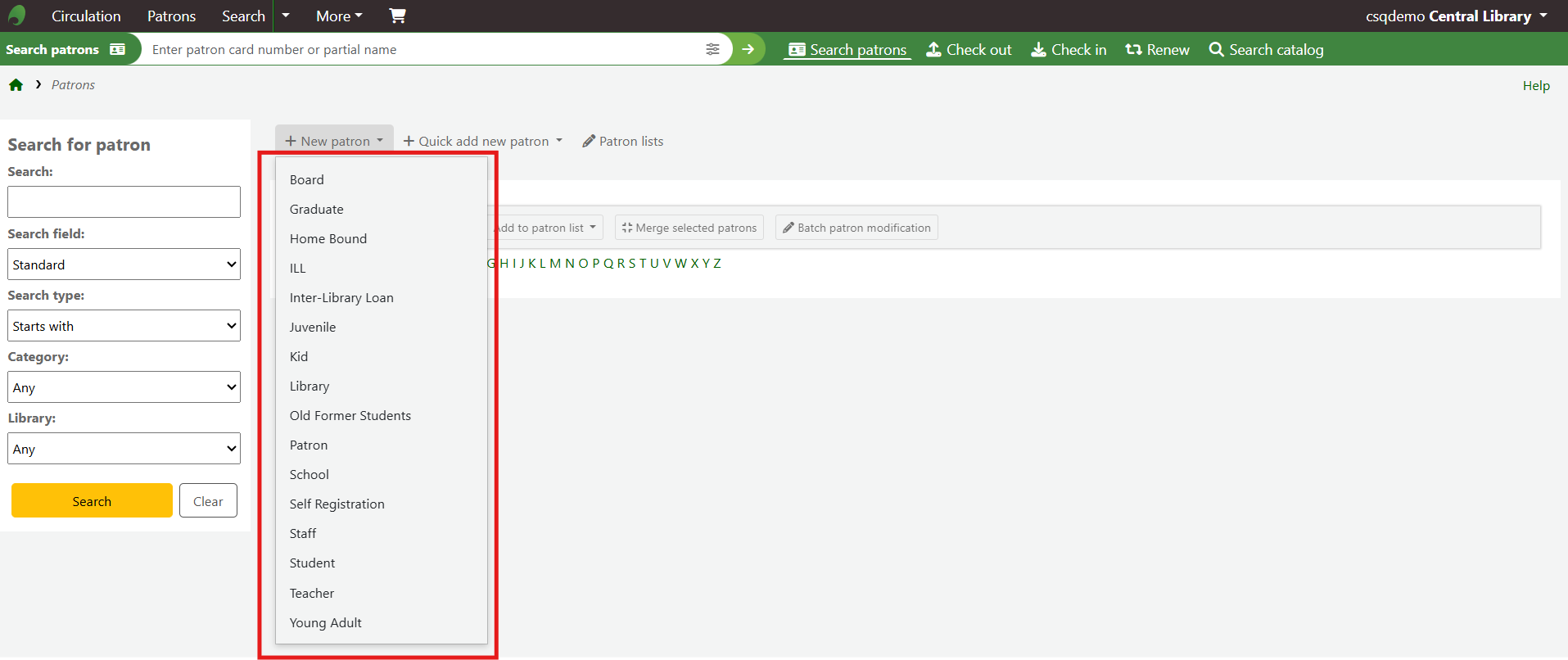Open the Category select box
The height and width of the screenshot is (660, 1568).
124,387
